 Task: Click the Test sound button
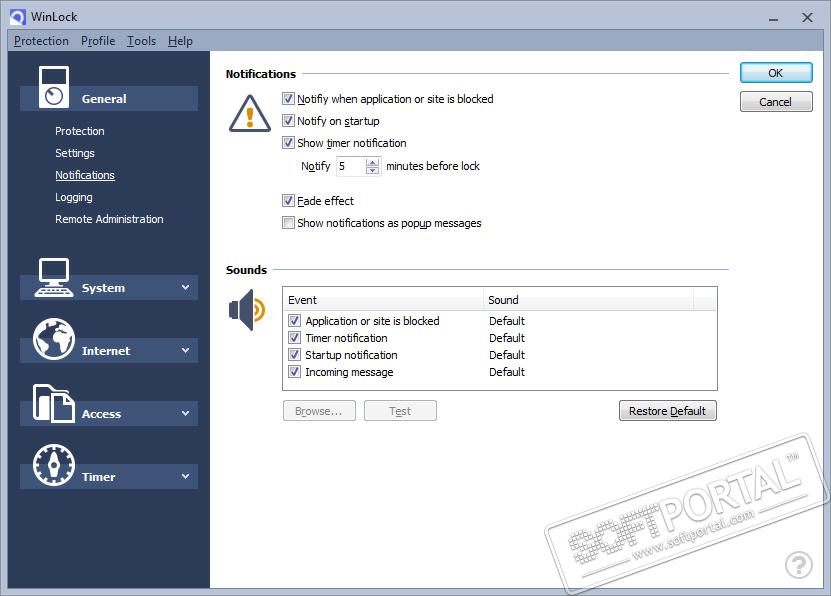(400, 411)
